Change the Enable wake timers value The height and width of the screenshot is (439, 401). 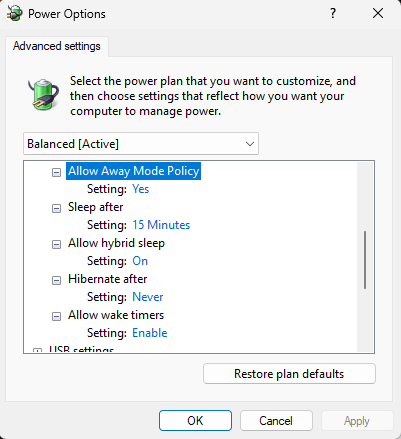point(150,333)
